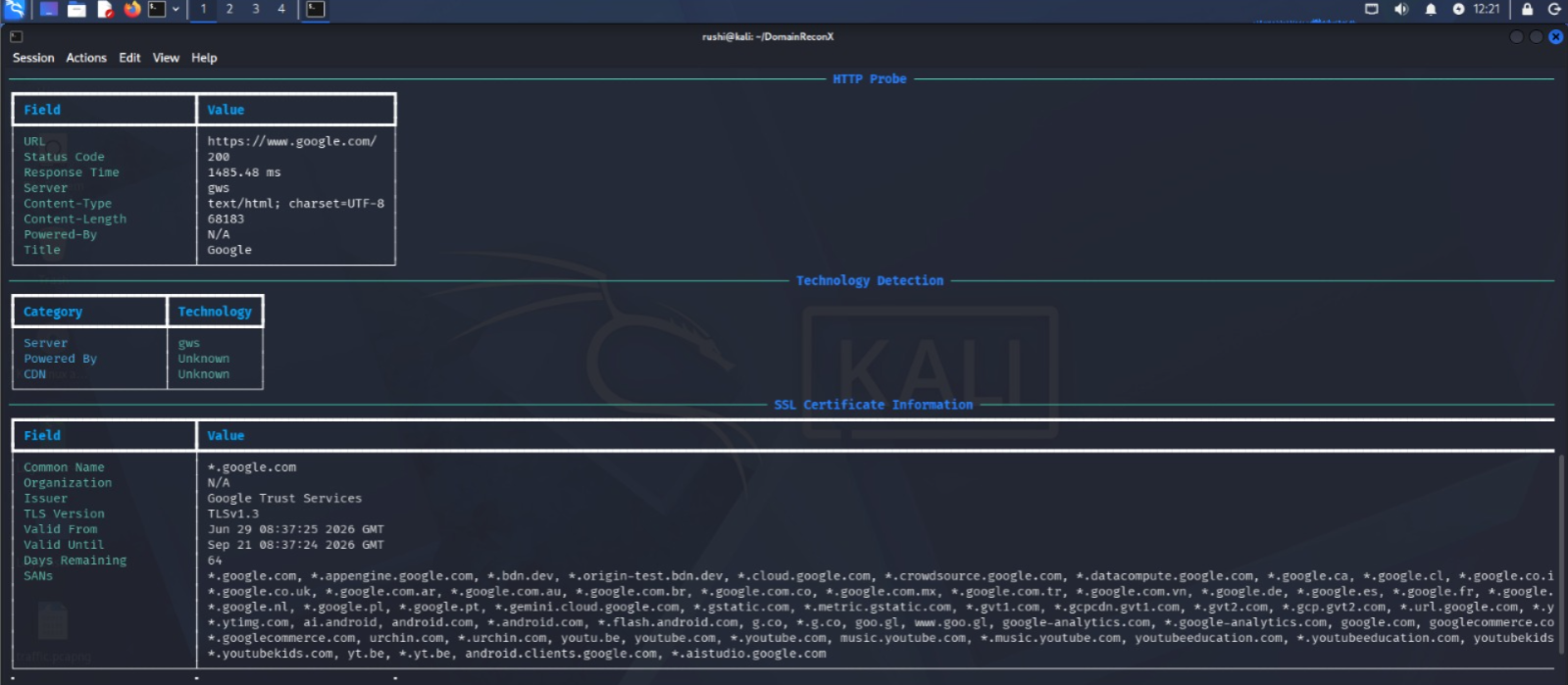Viewport: 1568px width, 685px height.
Task: Click the response time 1485.48 ms
Action: [x=243, y=172]
